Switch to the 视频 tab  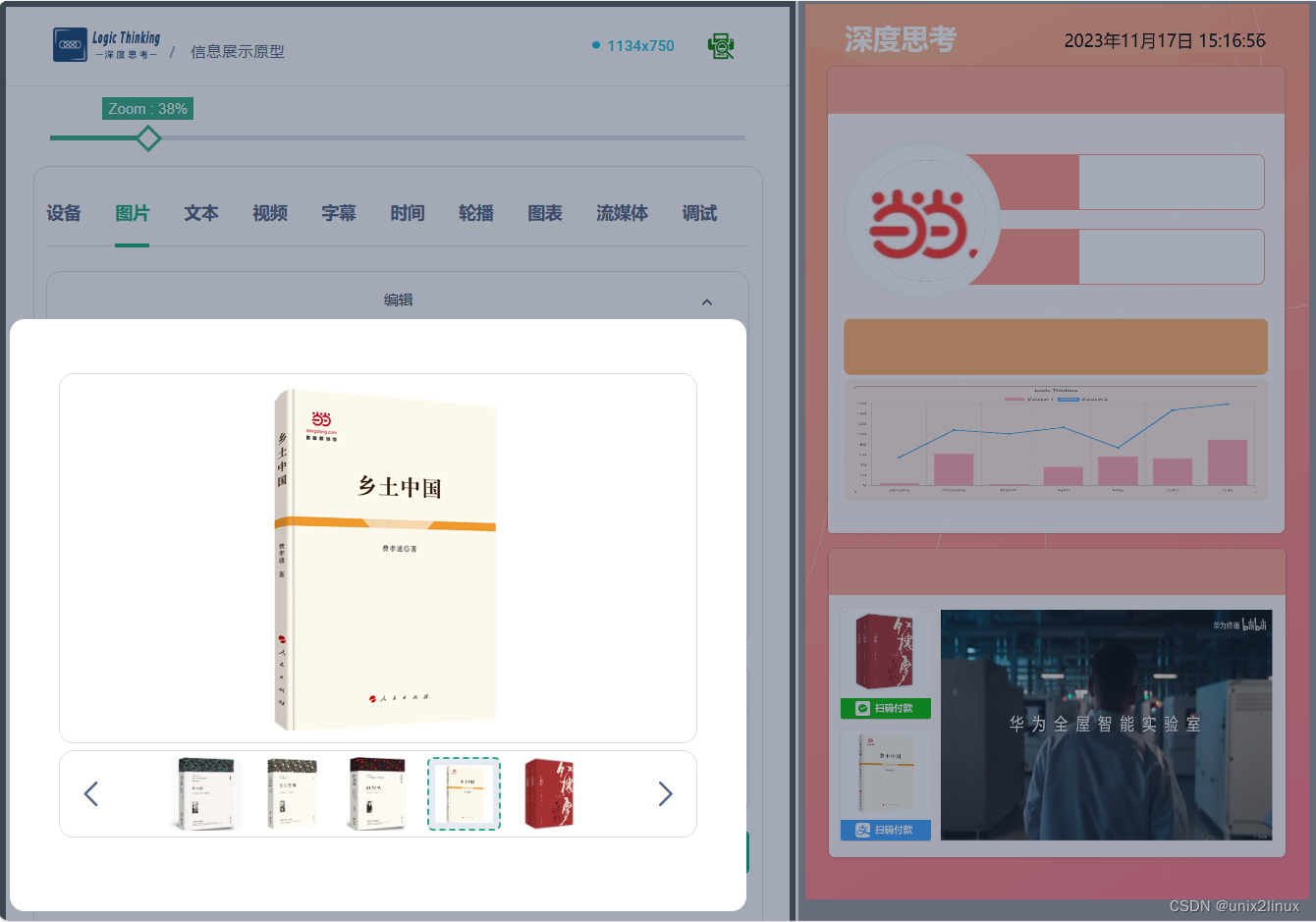(x=270, y=213)
